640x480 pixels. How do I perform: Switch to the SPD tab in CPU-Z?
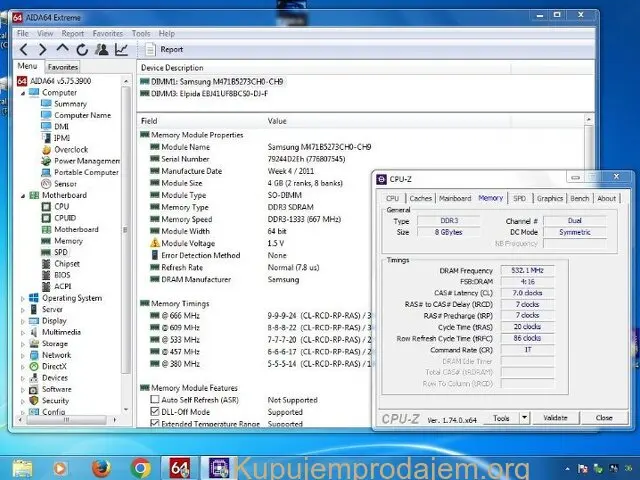[x=519, y=198]
